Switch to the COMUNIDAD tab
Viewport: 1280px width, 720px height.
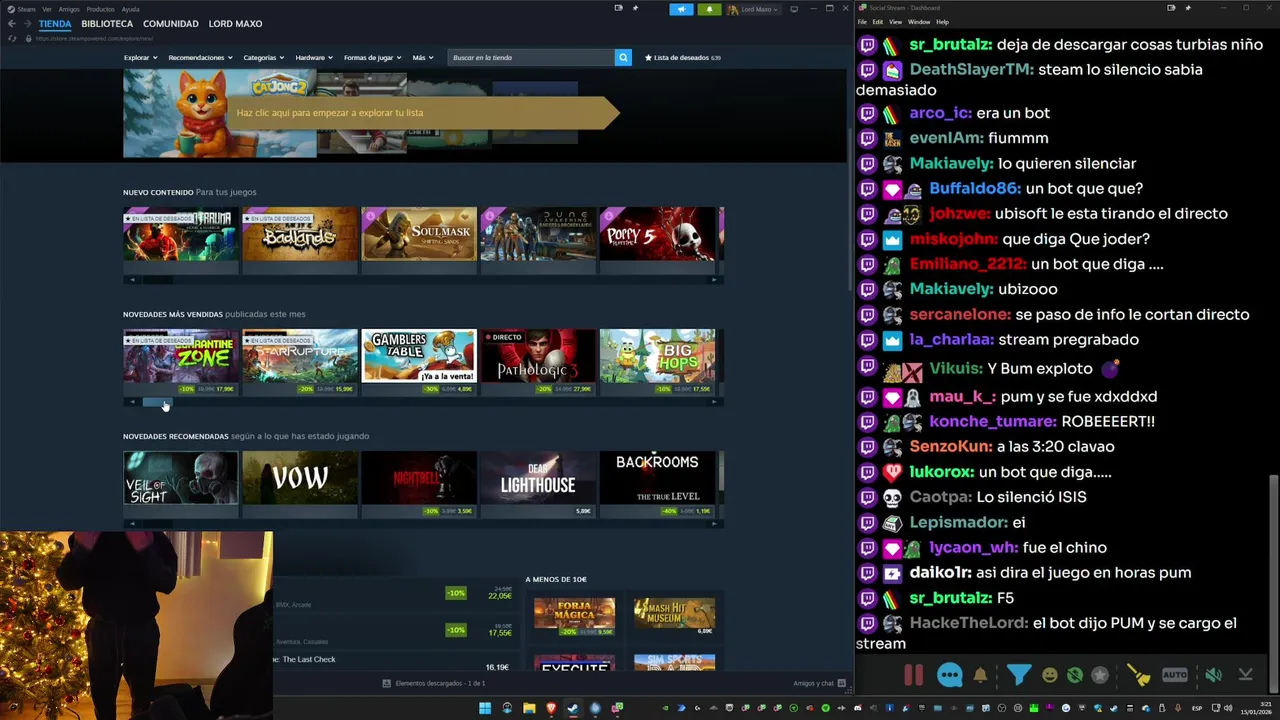(x=171, y=24)
